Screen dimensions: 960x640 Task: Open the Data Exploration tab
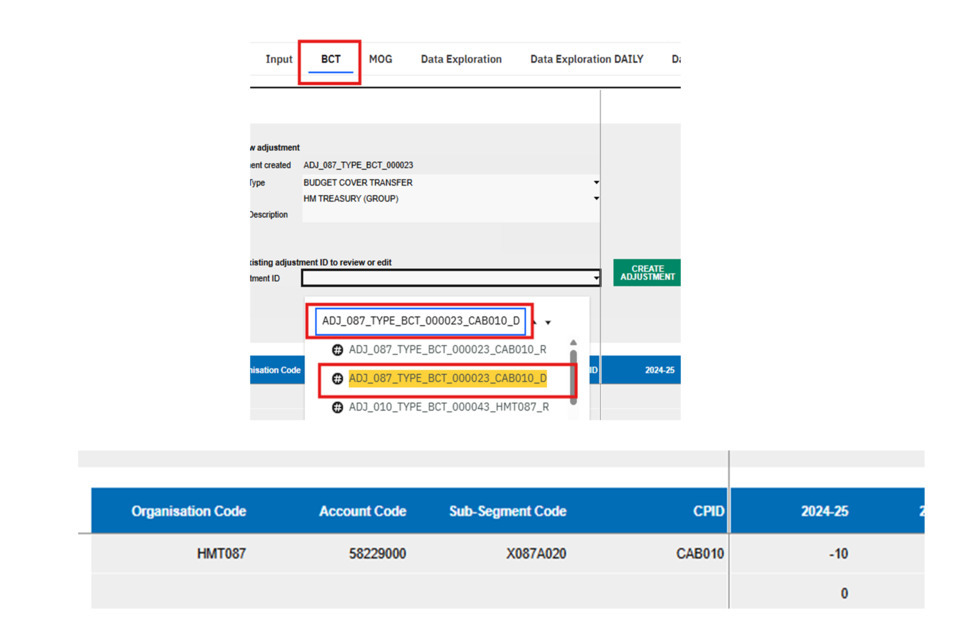click(x=461, y=60)
